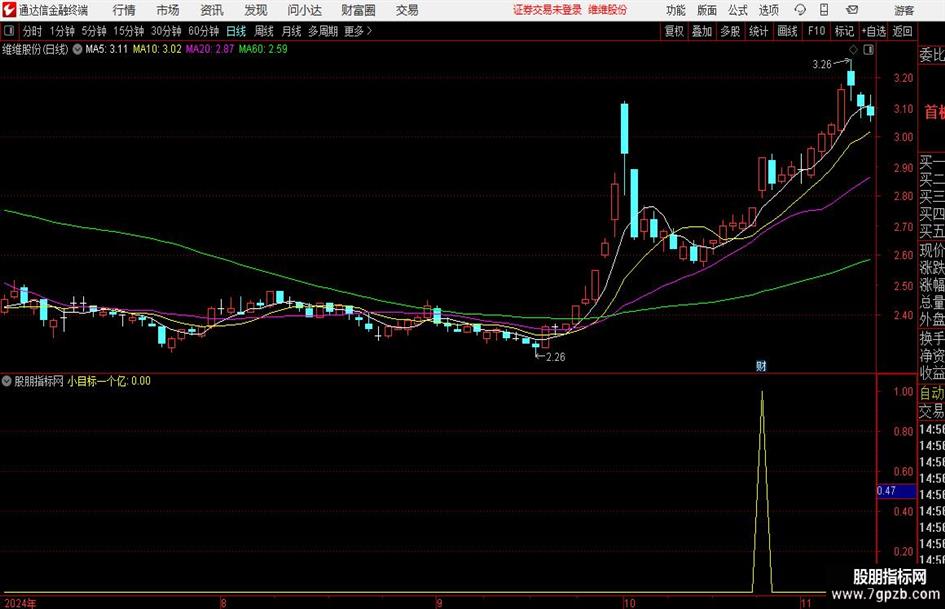945x609 pixels.
Task: Click the 现价 row in side panel
Action: 932,250
